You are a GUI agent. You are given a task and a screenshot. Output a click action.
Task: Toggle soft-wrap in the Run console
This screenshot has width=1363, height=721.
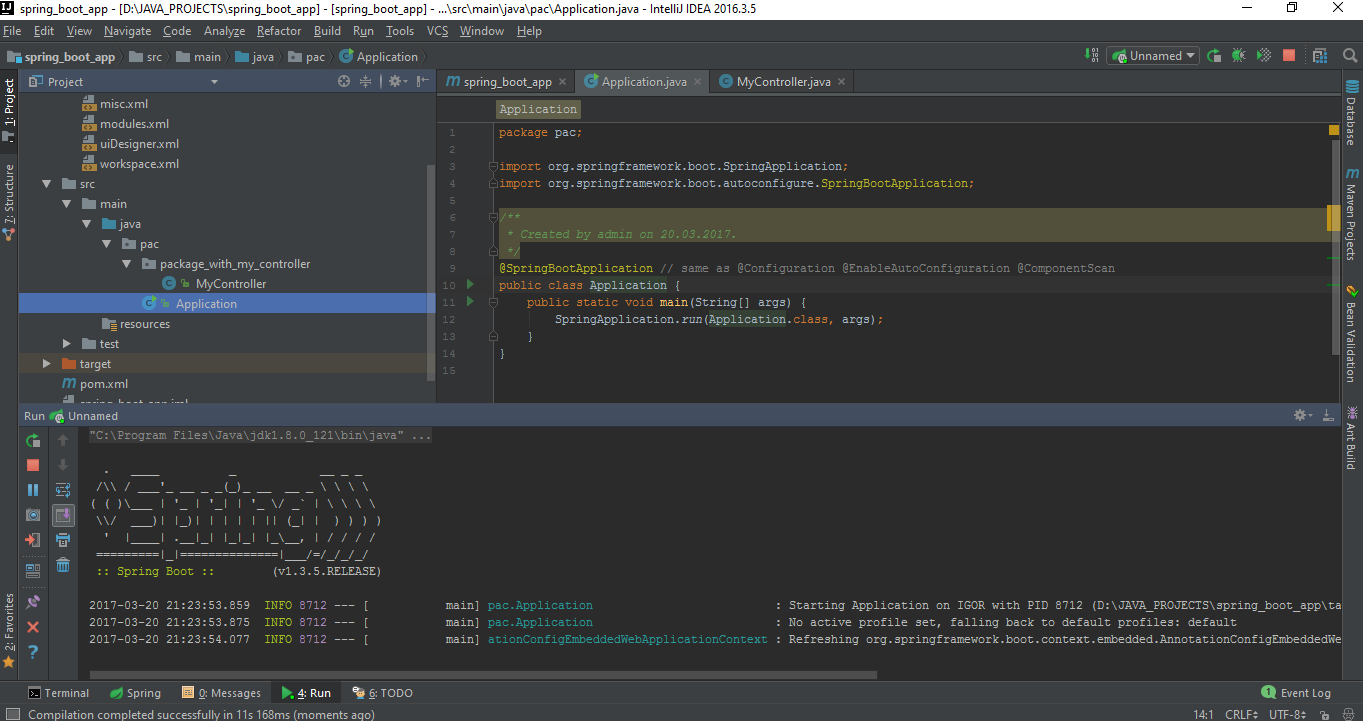[62, 489]
